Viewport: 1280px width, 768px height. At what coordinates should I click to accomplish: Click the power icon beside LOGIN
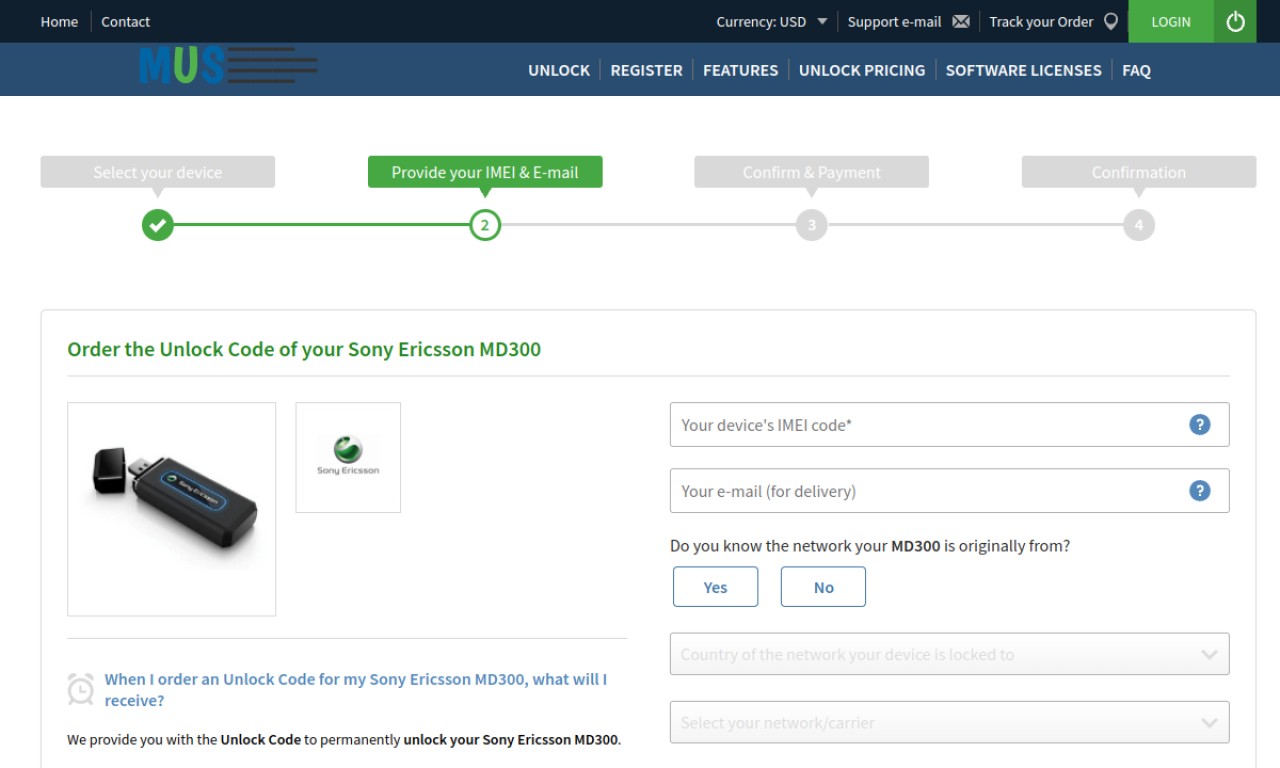click(1235, 21)
